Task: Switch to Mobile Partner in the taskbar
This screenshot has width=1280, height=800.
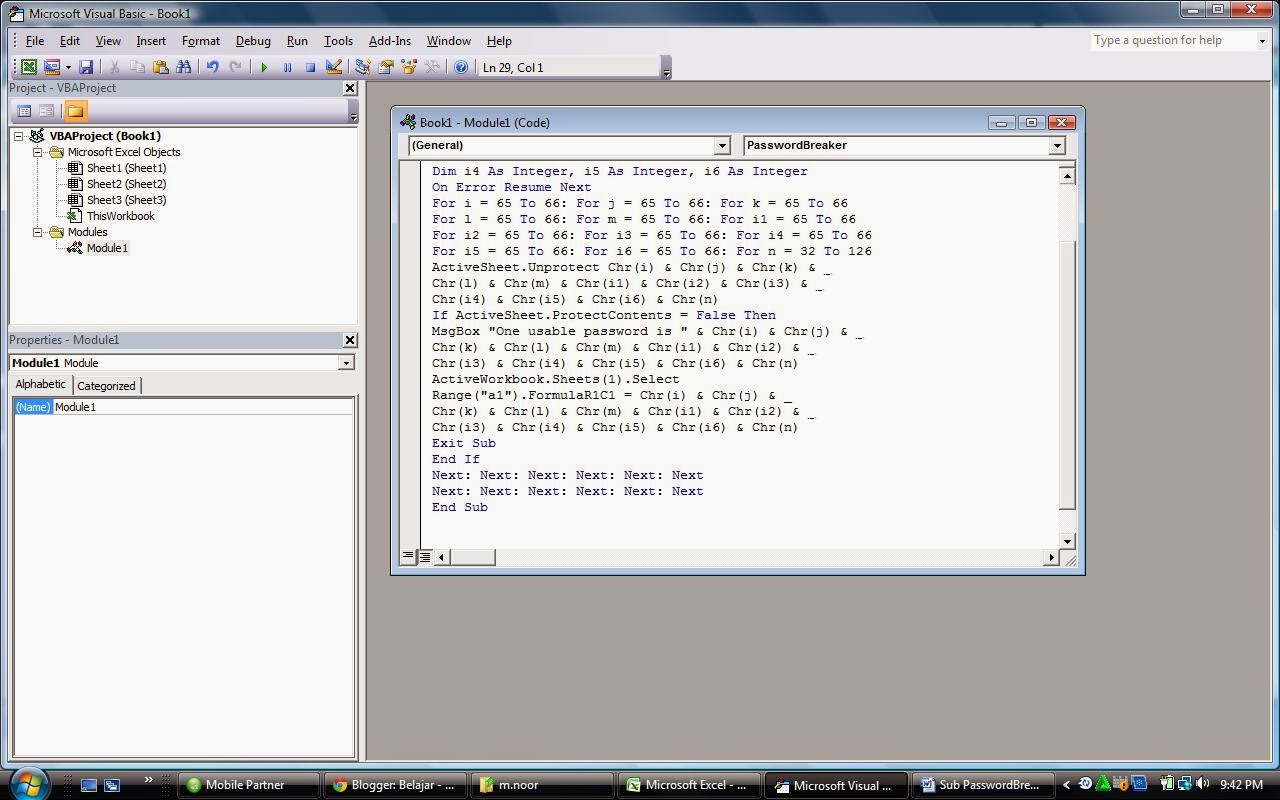Action: tap(249, 785)
